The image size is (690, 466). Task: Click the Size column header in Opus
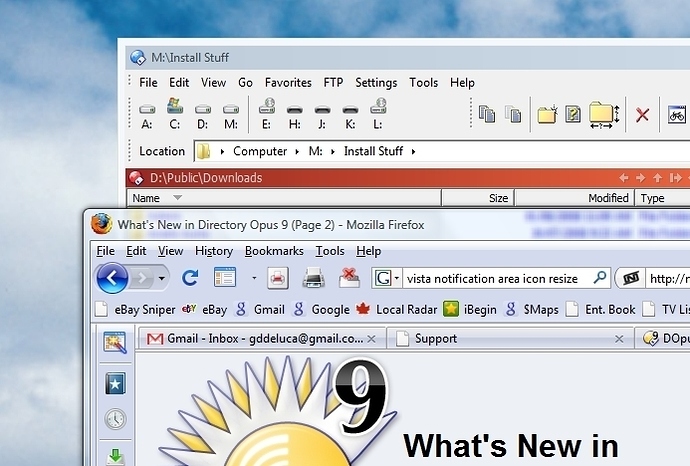478,198
